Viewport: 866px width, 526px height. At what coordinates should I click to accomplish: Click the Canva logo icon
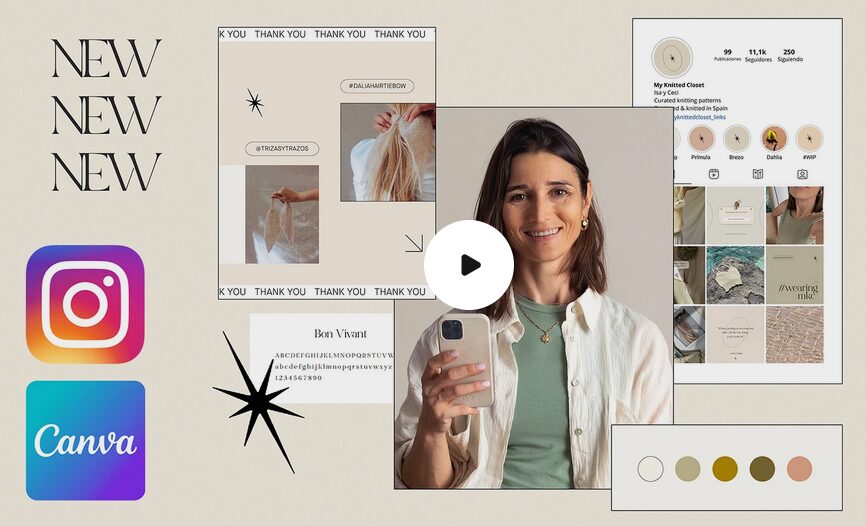[86, 440]
